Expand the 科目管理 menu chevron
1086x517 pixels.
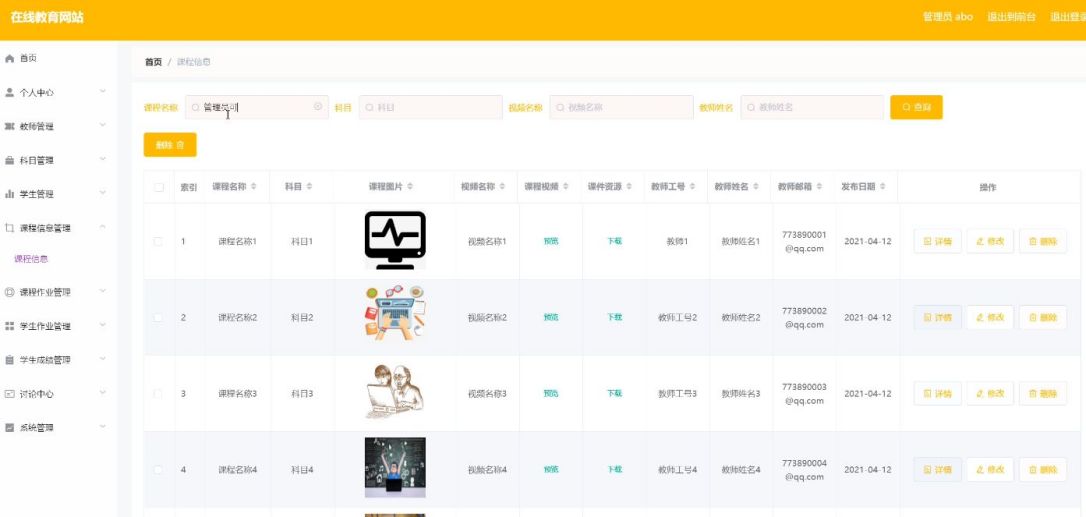(103, 159)
